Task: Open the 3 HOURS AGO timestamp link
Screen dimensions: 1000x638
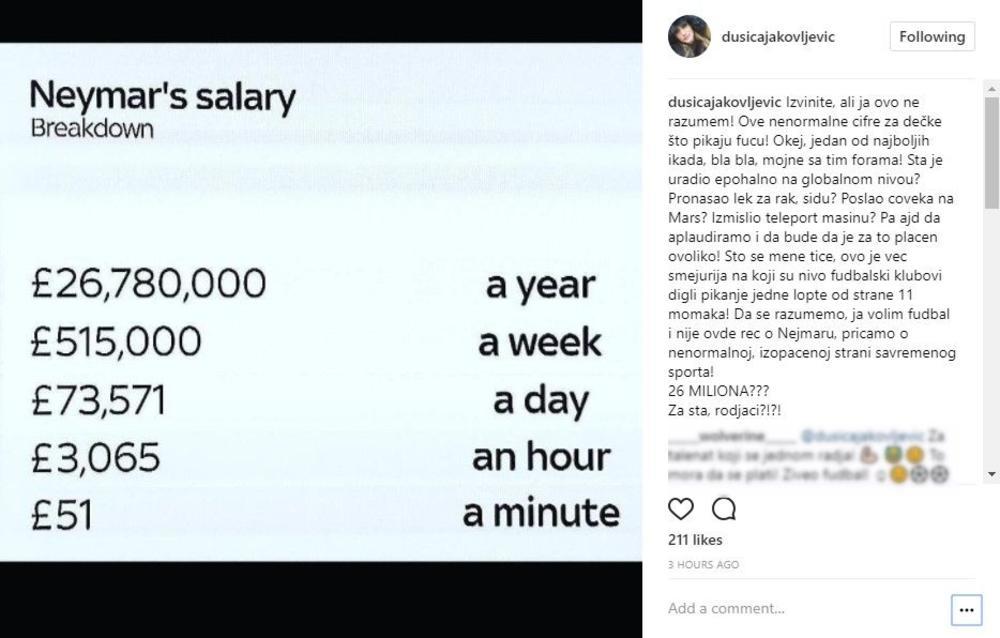Action: pos(704,565)
